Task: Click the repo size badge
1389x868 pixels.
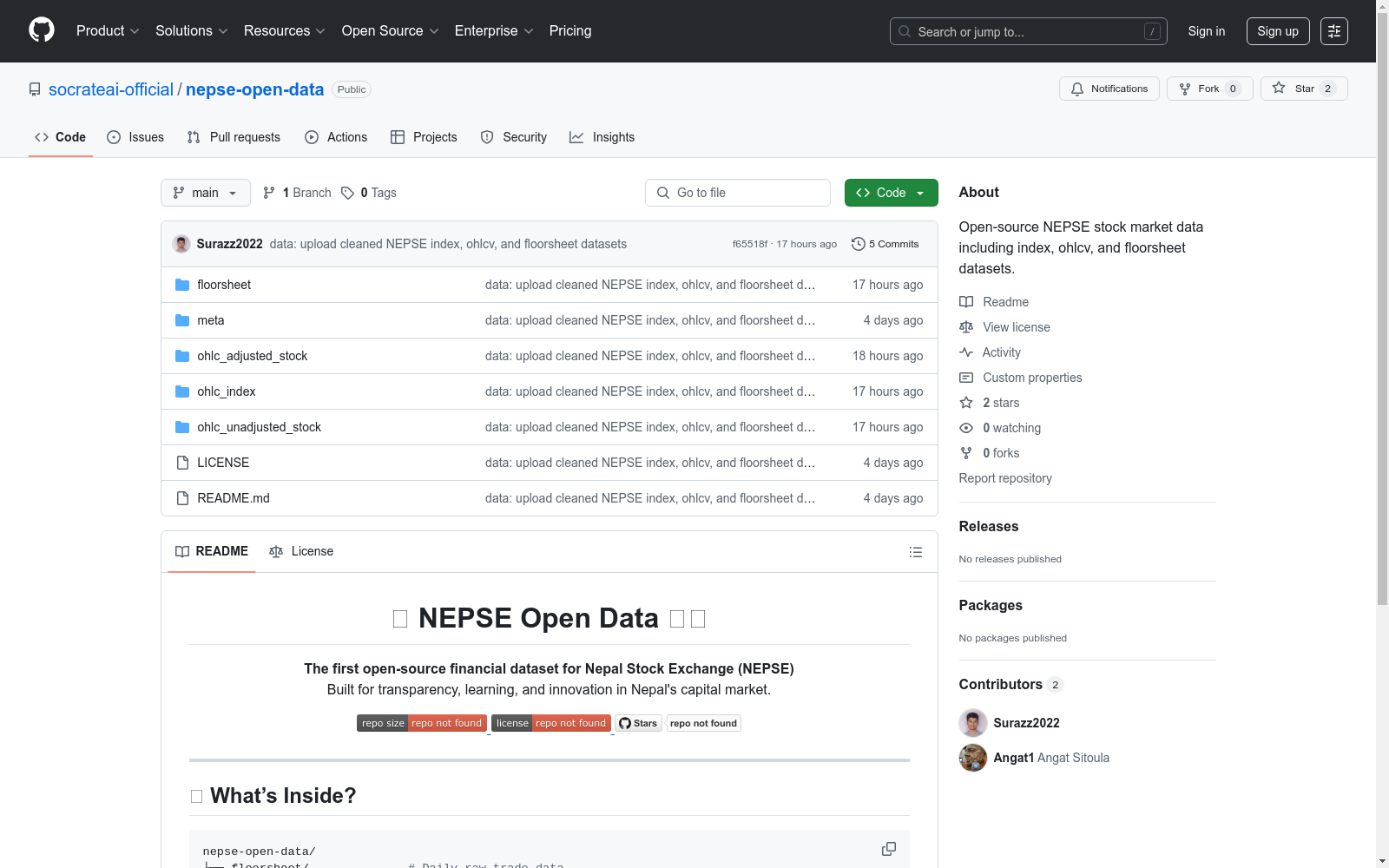Action: pos(422,723)
